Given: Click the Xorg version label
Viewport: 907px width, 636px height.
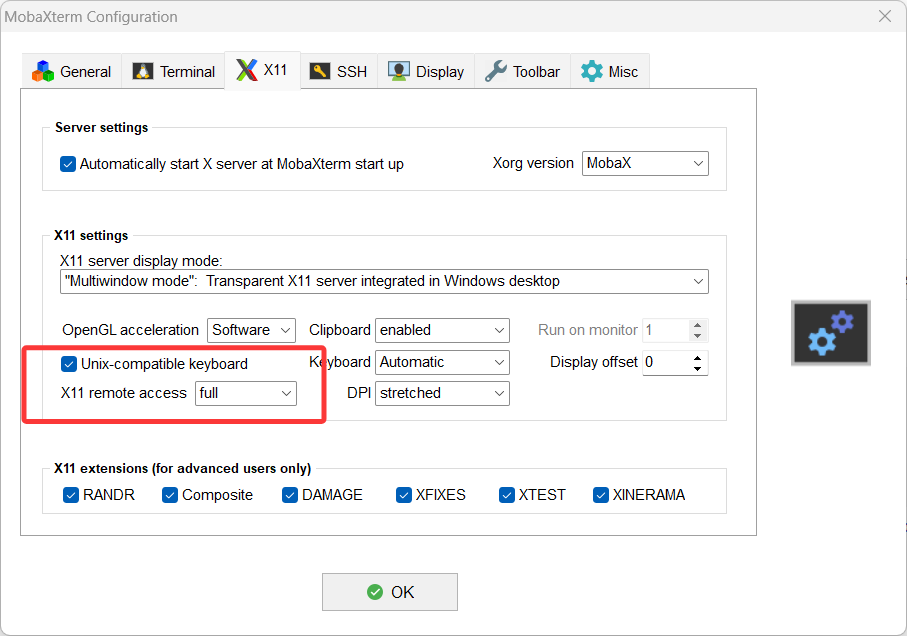Looking at the screenshot, I should point(533,163).
